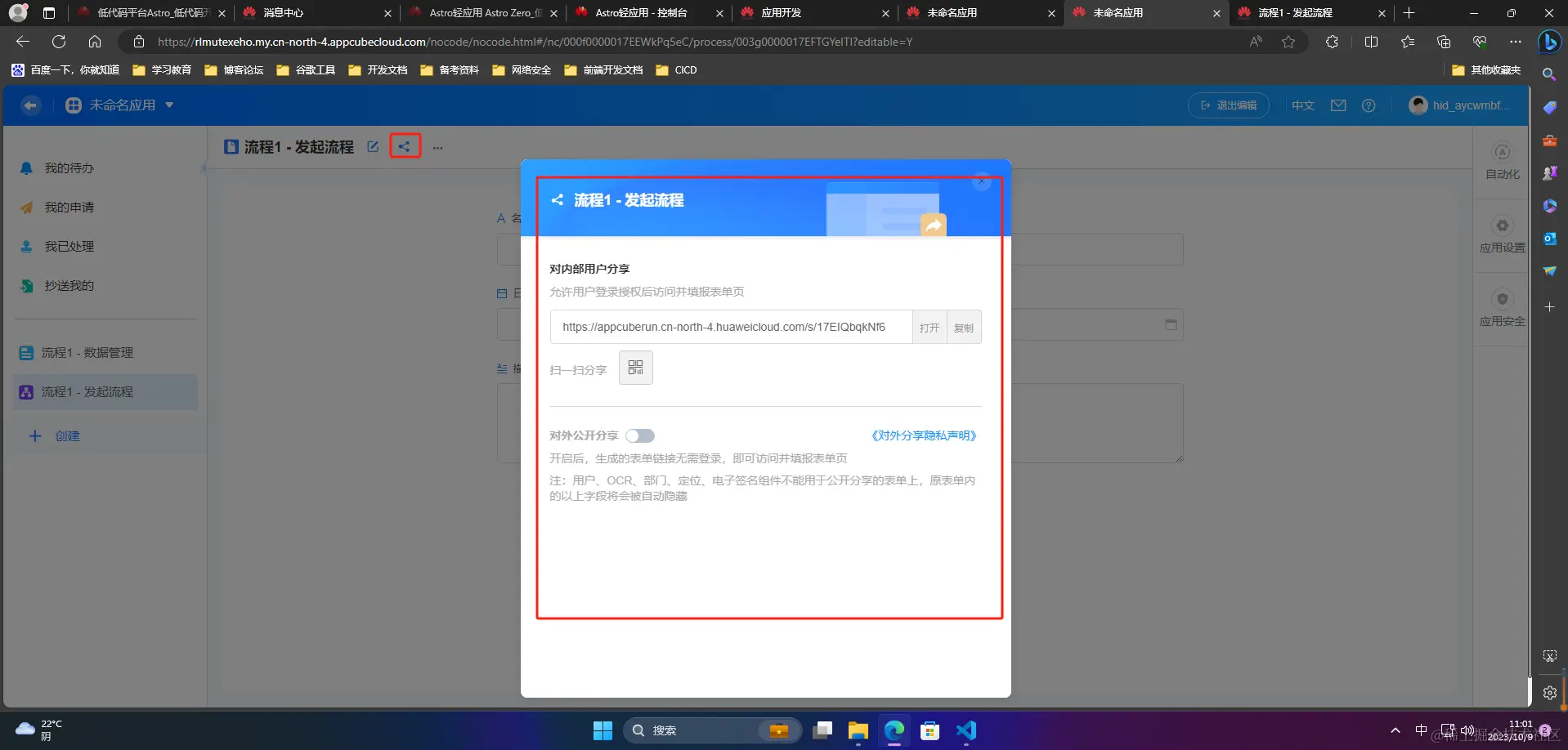Click the back arrow in the app header
The width and height of the screenshot is (1568, 750).
31,105
